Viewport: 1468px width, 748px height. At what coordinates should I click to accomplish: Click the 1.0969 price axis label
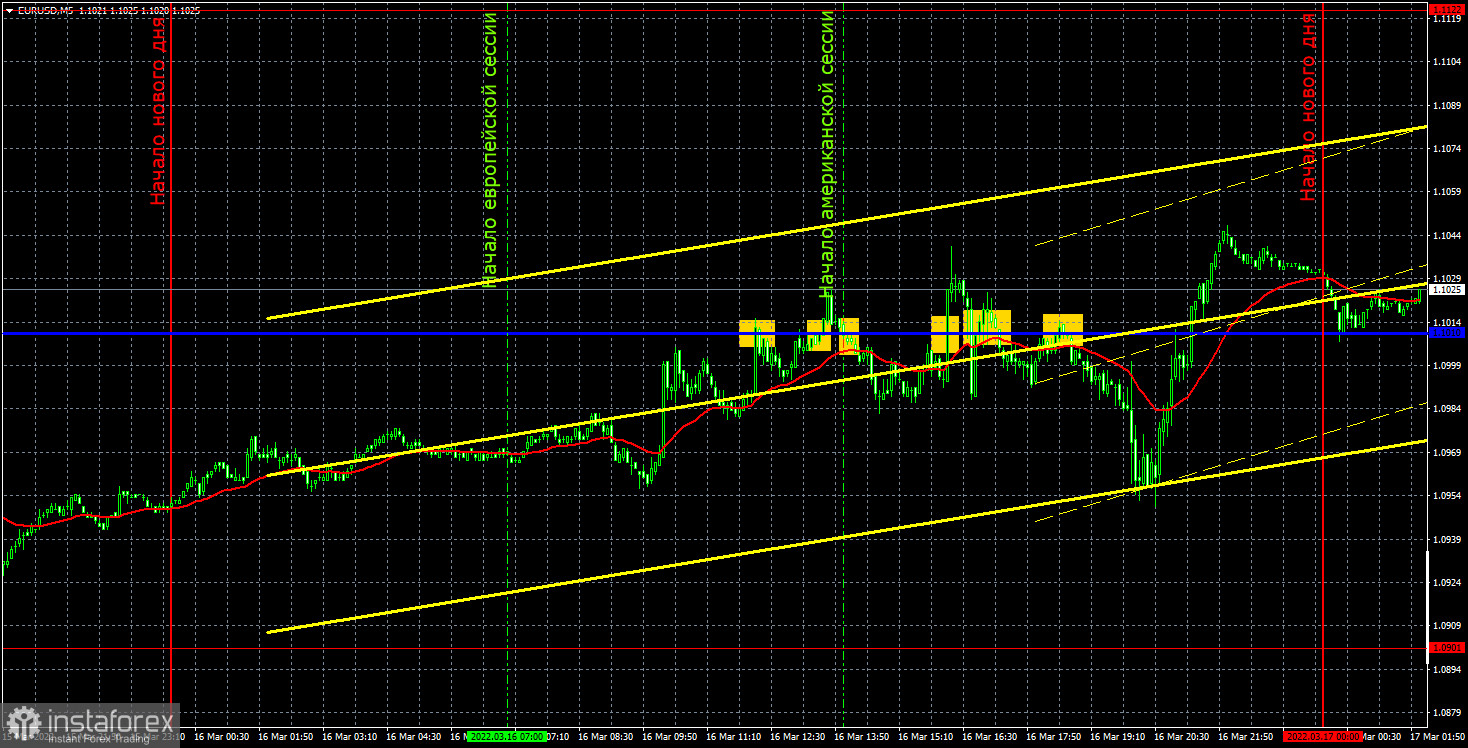[x=1446, y=452]
